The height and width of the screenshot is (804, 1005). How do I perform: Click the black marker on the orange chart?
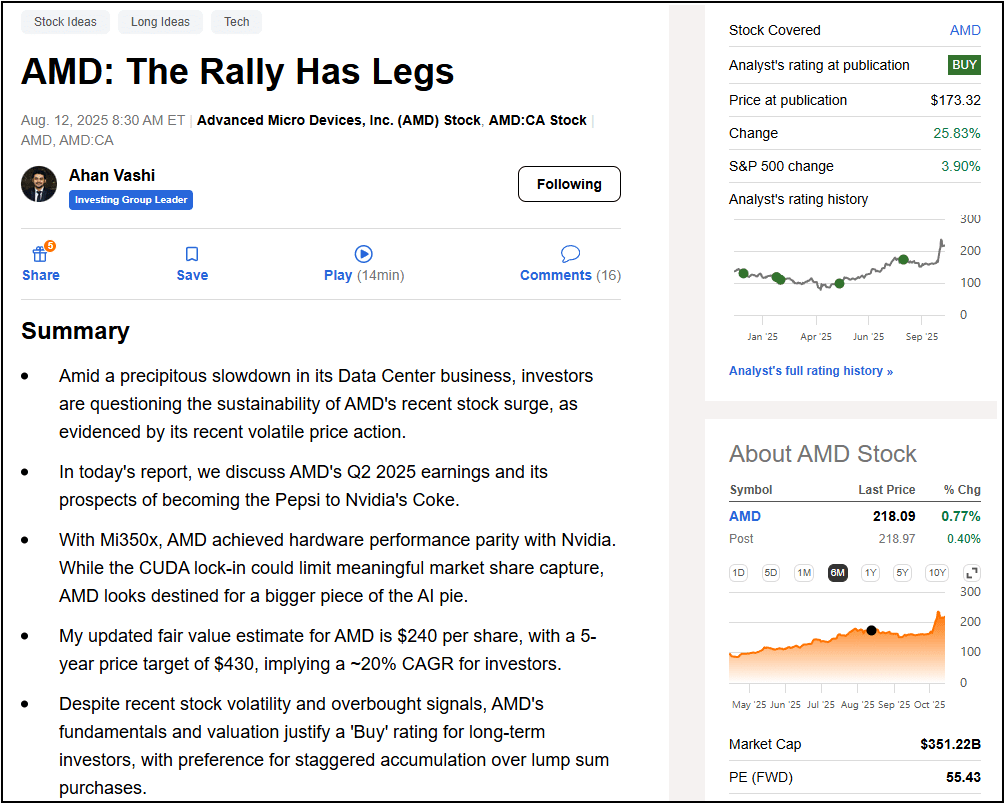pos(871,631)
